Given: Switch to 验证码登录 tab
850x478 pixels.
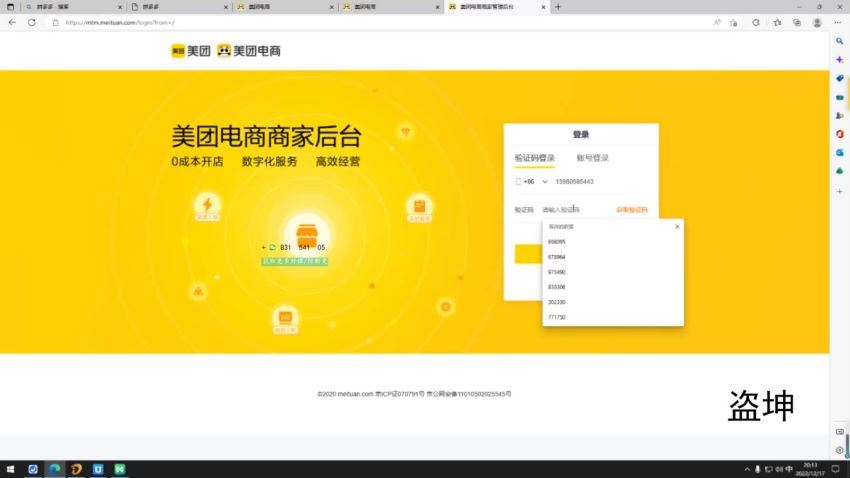Looking at the screenshot, I should [x=535, y=158].
